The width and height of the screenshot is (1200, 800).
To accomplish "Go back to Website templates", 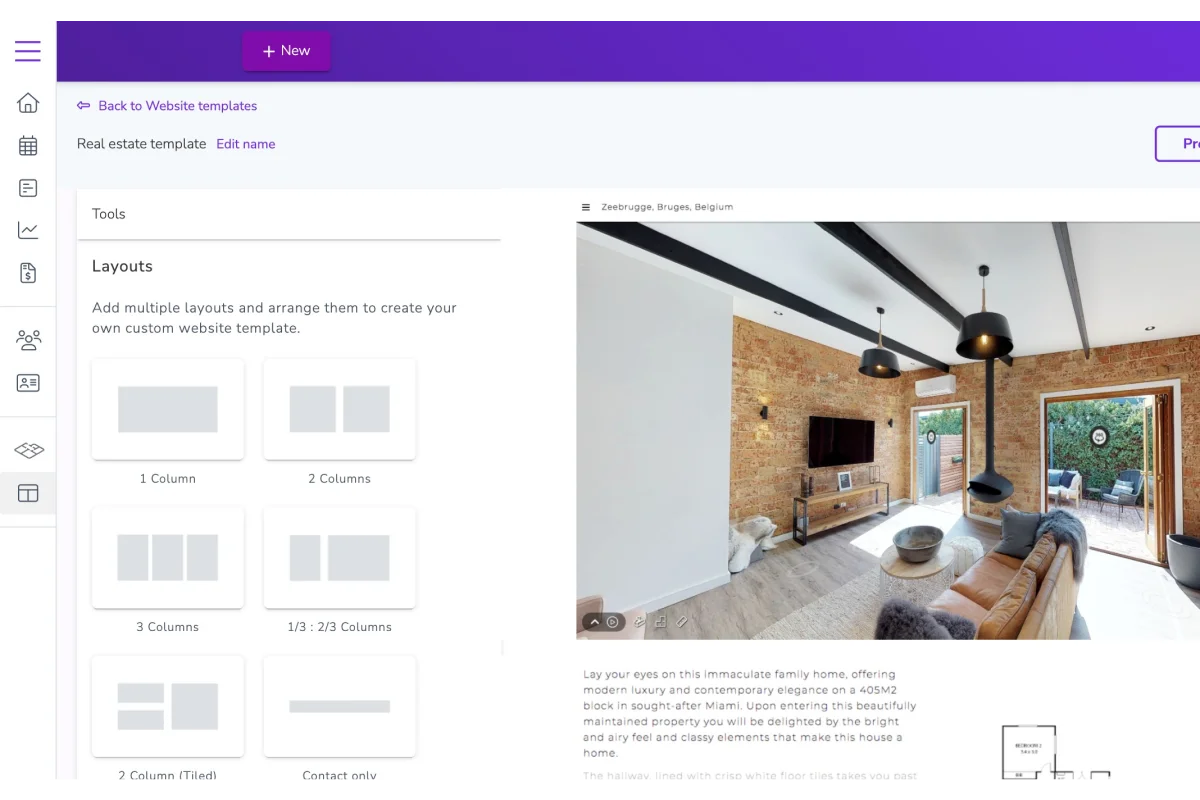I will (167, 106).
